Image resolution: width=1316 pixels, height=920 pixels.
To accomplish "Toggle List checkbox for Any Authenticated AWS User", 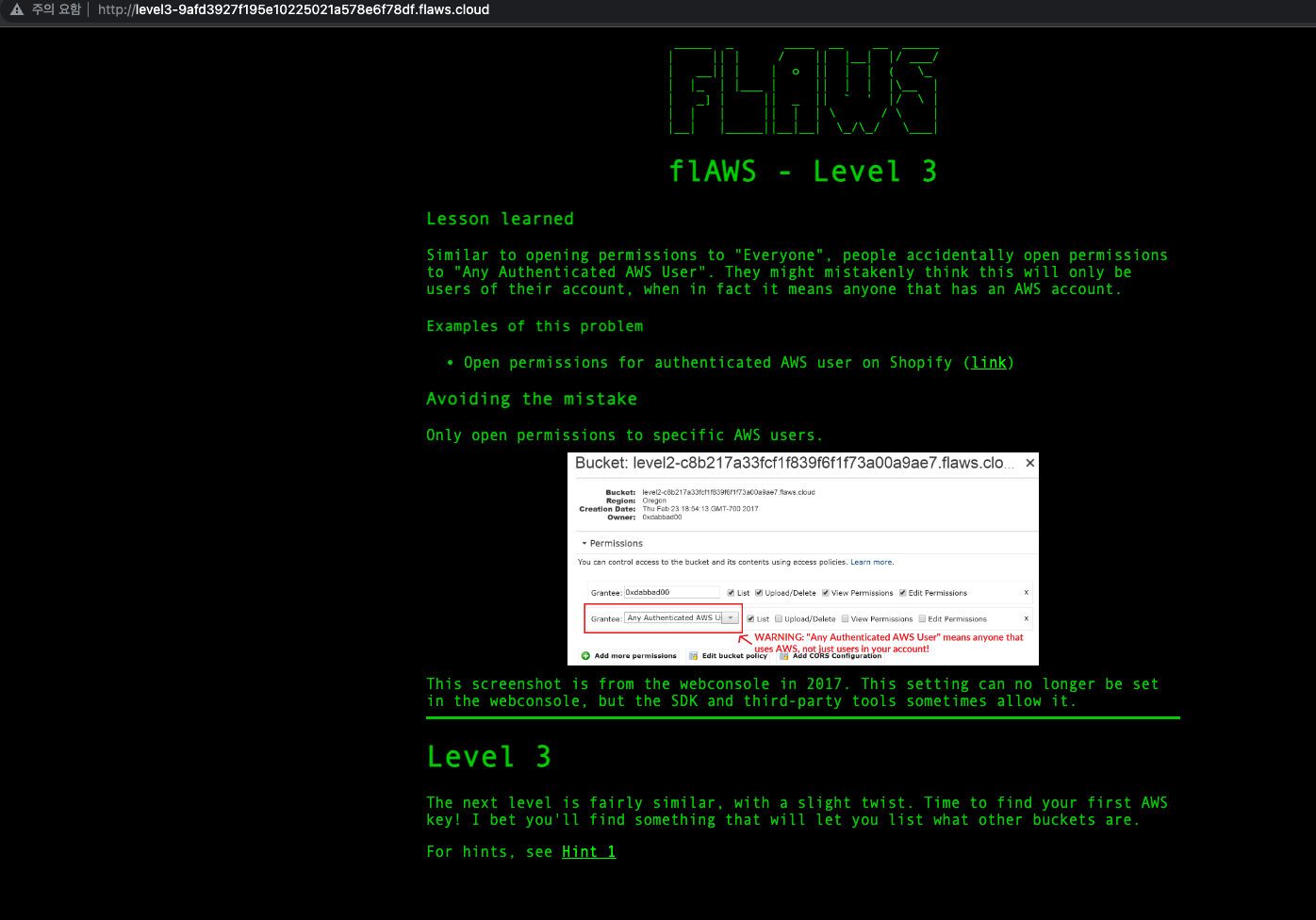I will [x=750, y=619].
